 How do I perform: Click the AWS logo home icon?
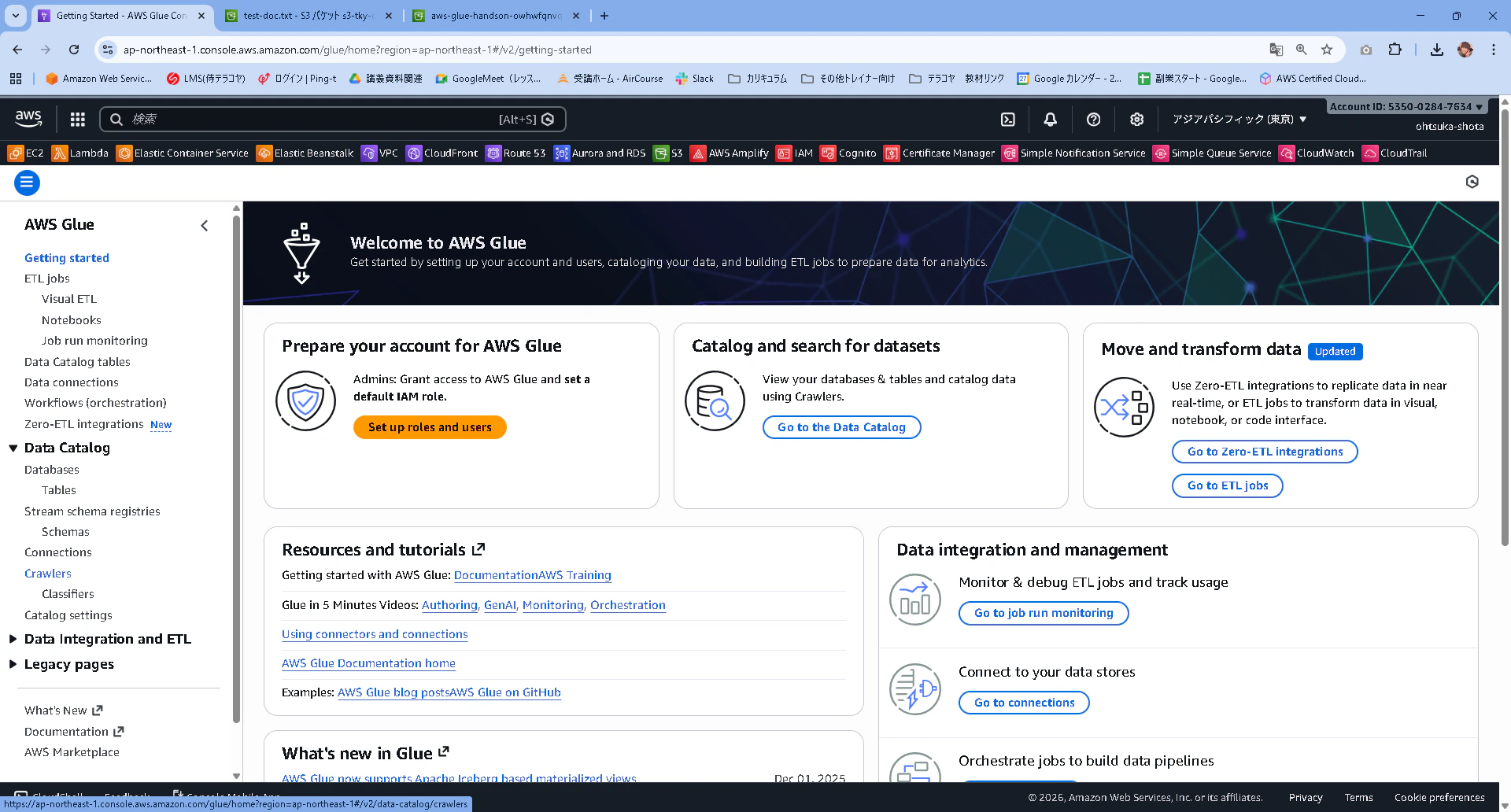pos(28,119)
